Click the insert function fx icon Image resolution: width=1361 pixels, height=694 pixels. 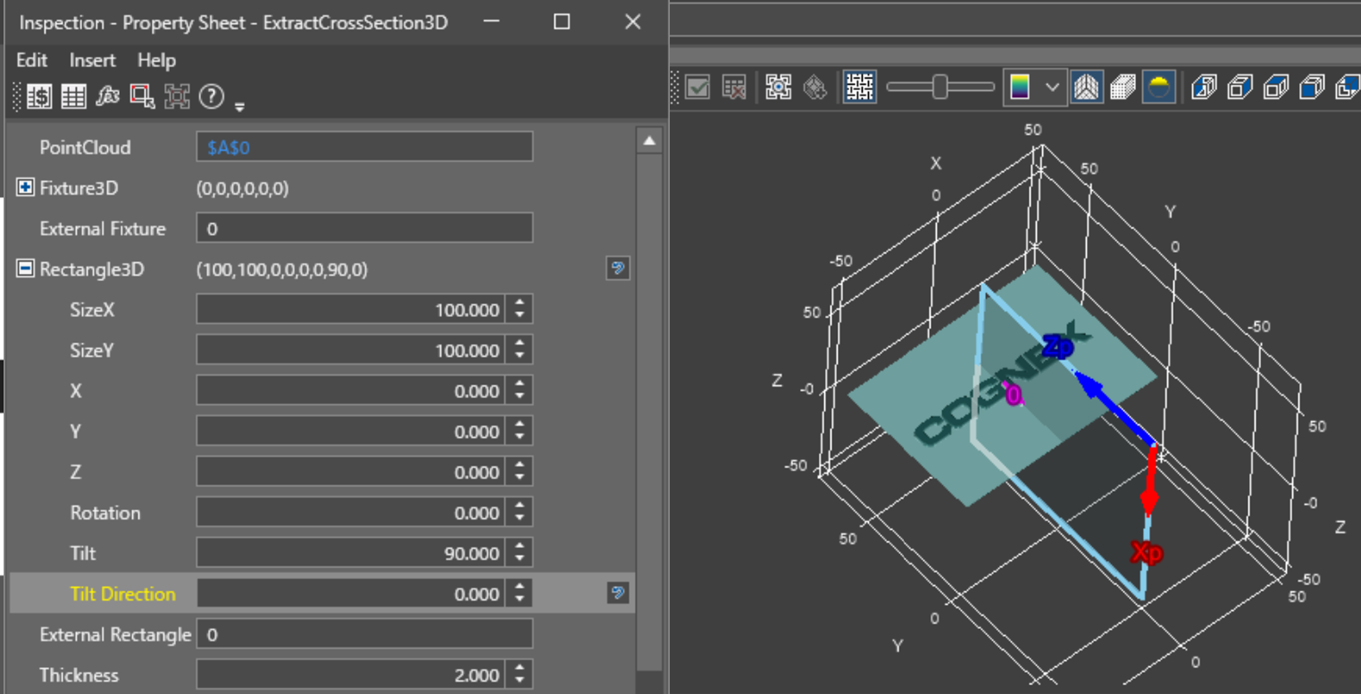click(107, 96)
